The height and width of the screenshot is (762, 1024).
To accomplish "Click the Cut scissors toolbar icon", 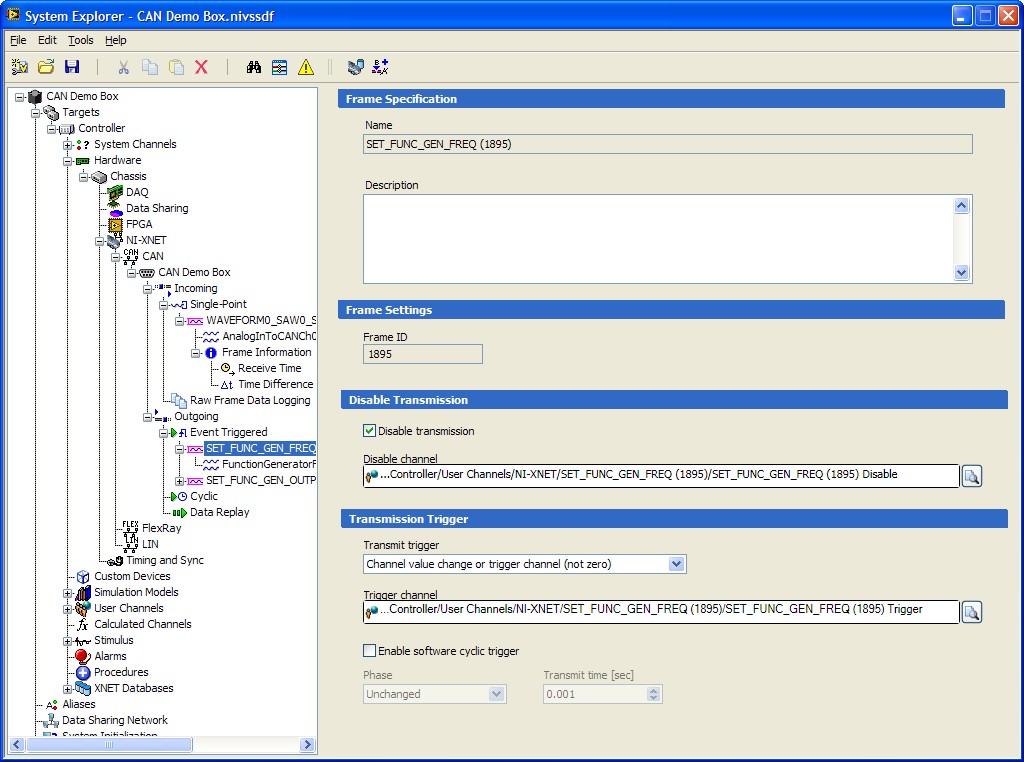I will [123, 67].
